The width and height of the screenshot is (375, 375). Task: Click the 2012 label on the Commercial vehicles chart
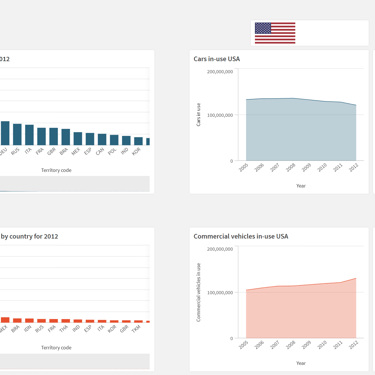[x=353, y=344]
